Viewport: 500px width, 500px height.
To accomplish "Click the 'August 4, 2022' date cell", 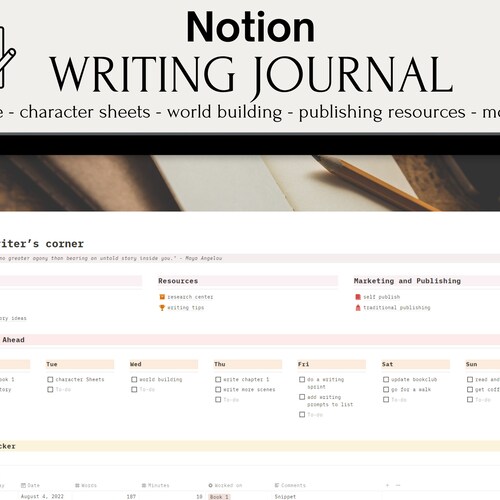I will [42, 496].
